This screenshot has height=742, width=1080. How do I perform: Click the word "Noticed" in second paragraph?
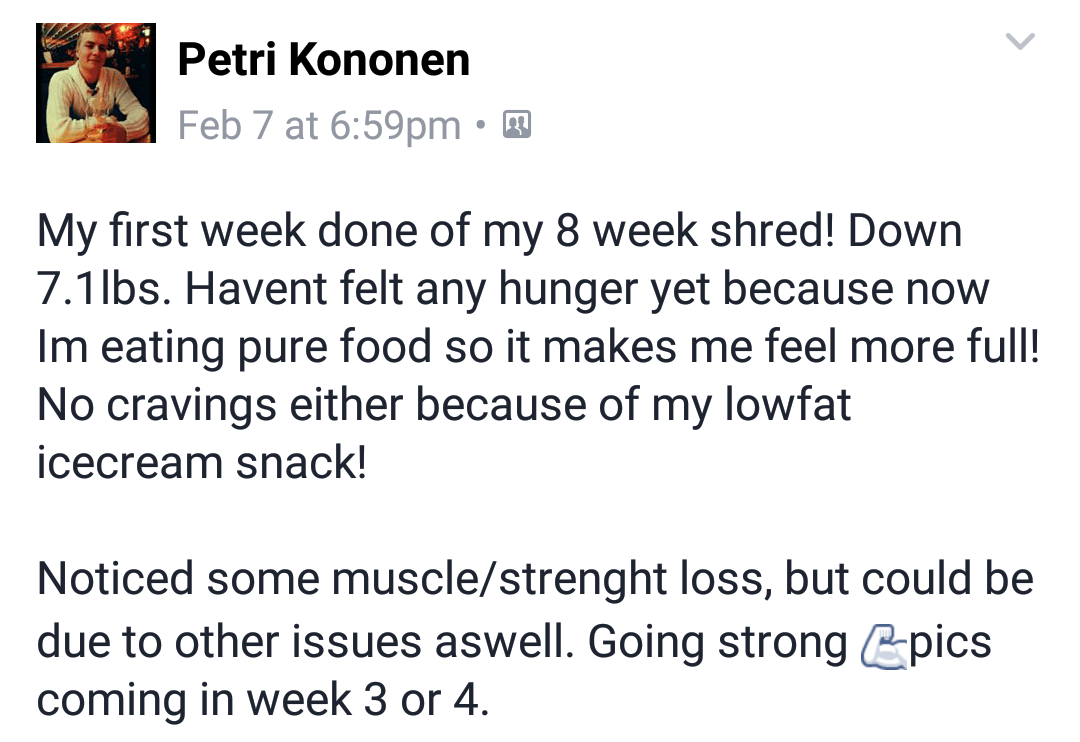(115, 580)
